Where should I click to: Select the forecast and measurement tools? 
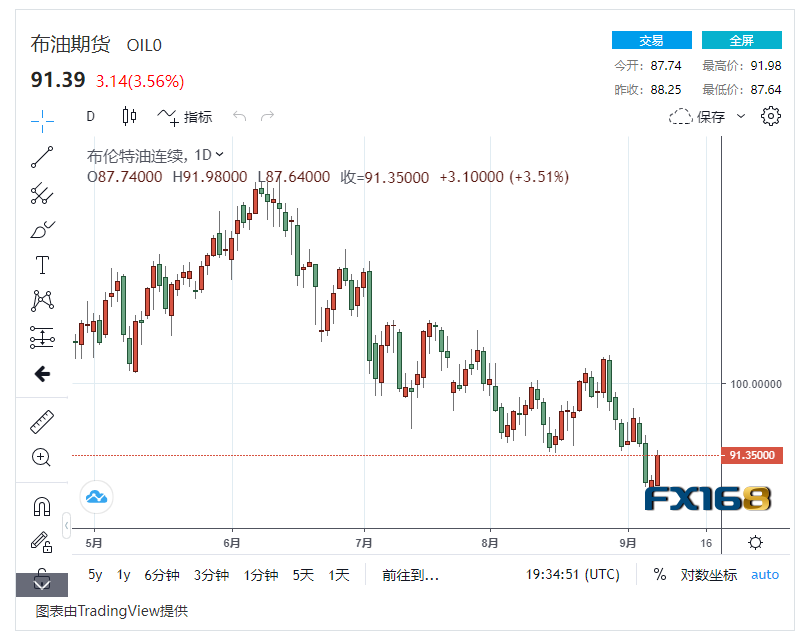42,337
